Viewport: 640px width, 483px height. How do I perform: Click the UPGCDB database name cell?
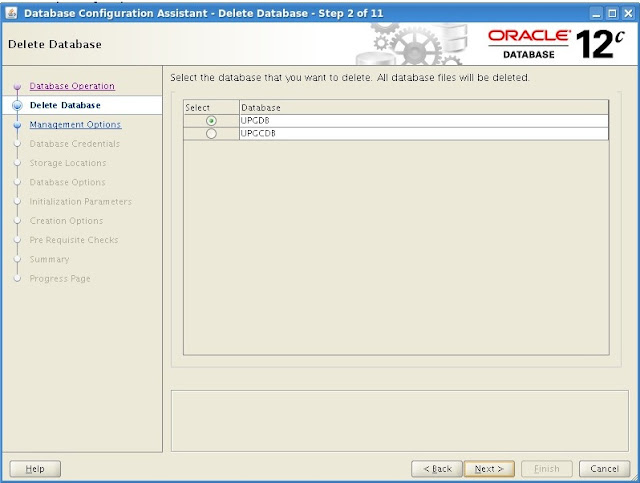[424, 134]
